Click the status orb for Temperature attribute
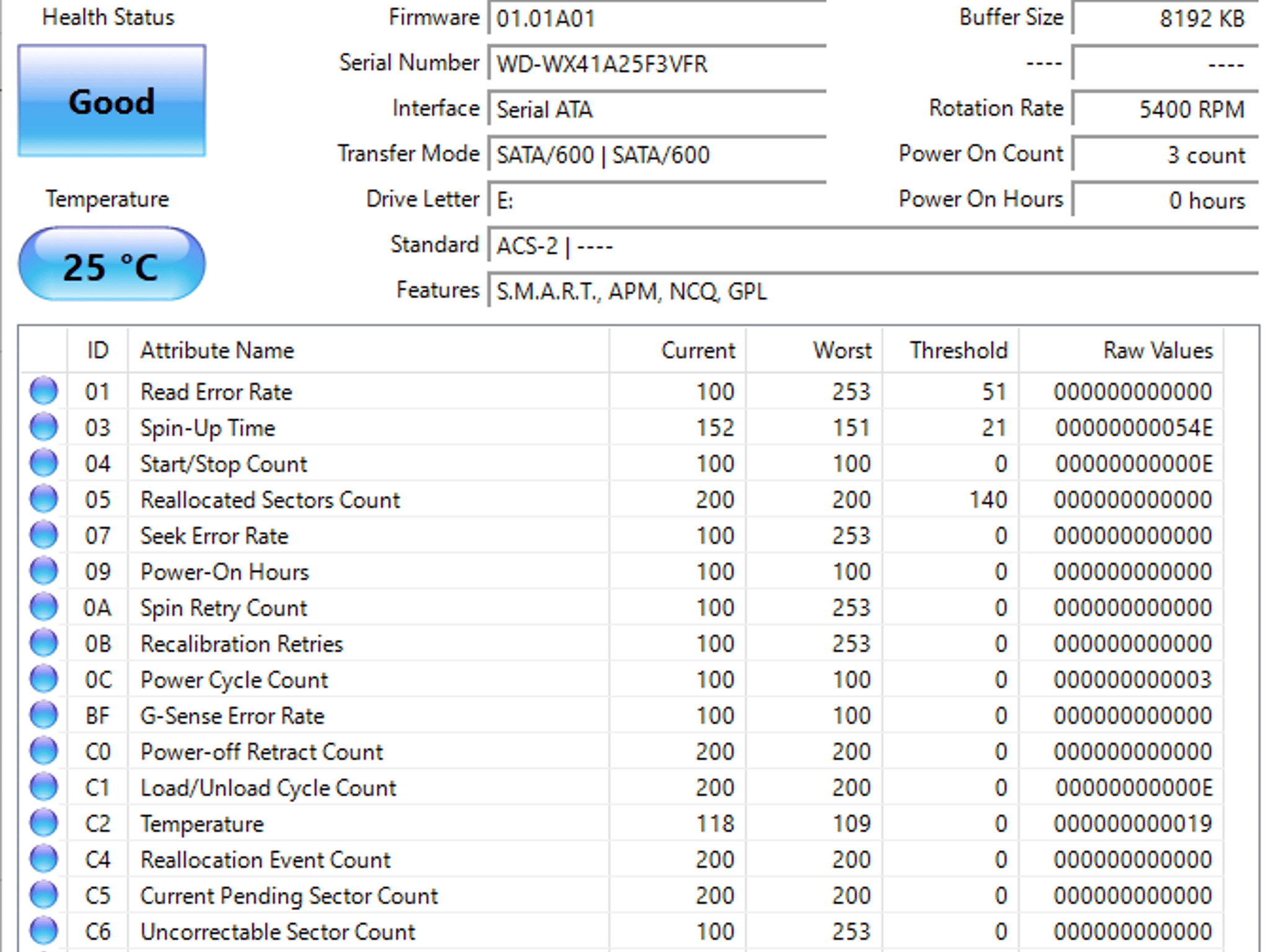 click(x=44, y=822)
